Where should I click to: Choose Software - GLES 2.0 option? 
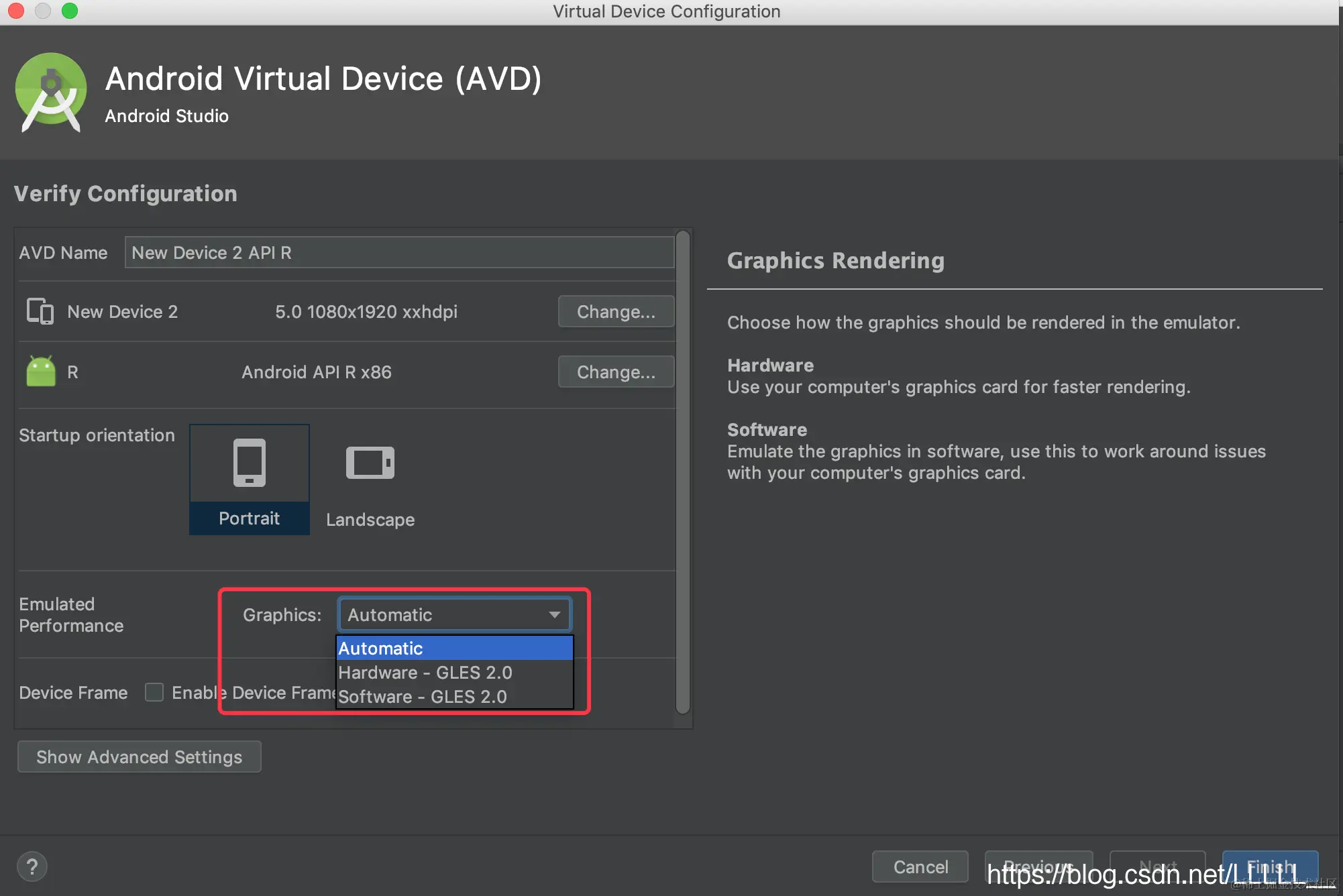click(x=454, y=697)
